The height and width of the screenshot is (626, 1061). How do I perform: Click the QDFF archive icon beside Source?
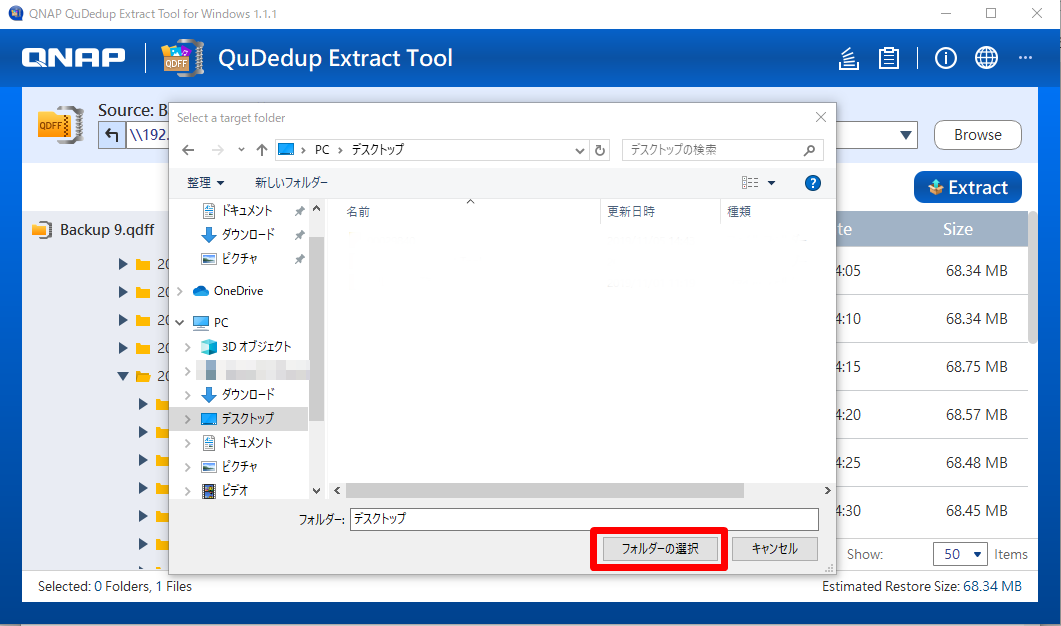pyautogui.click(x=60, y=125)
